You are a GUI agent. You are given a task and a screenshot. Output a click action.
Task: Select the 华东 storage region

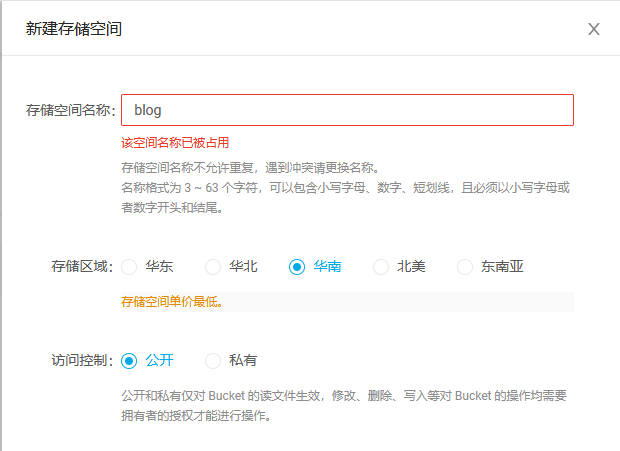(129, 267)
